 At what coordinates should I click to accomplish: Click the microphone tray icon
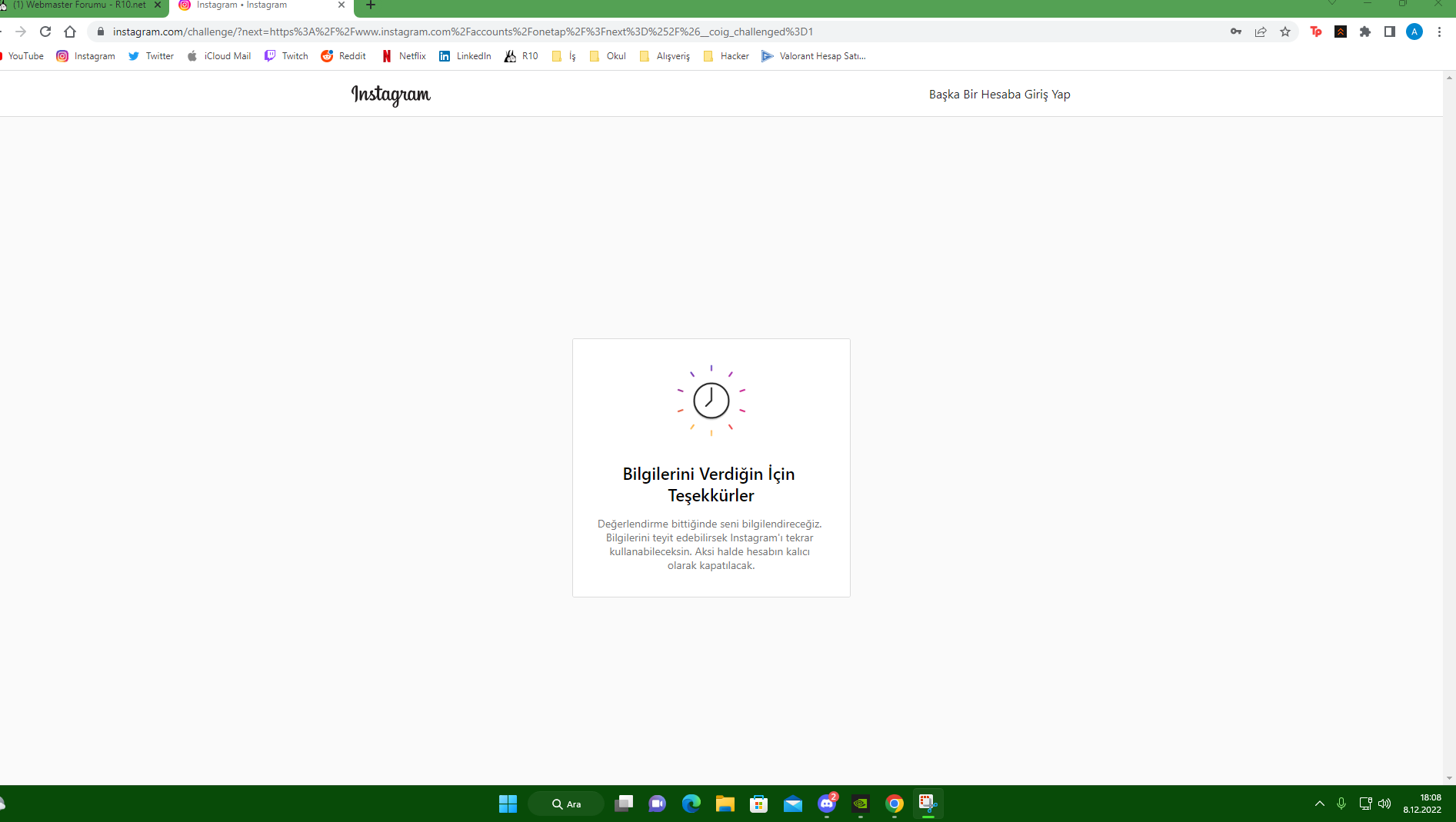(x=1341, y=804)
